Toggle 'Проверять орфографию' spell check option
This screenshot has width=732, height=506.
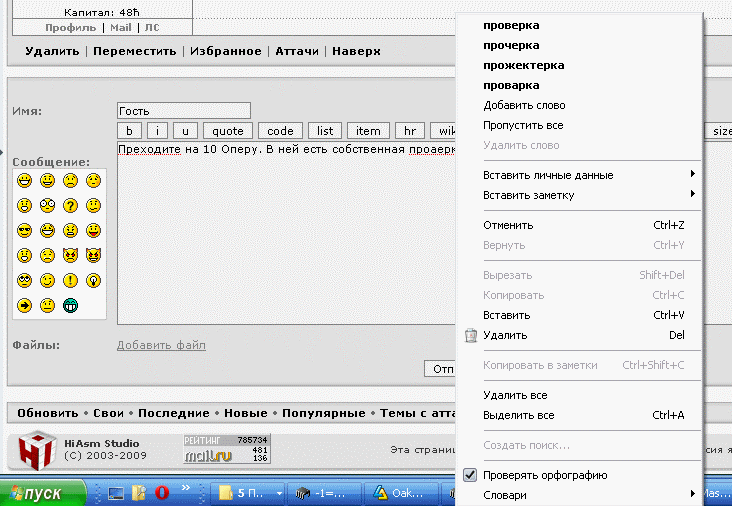click(545, 475)
